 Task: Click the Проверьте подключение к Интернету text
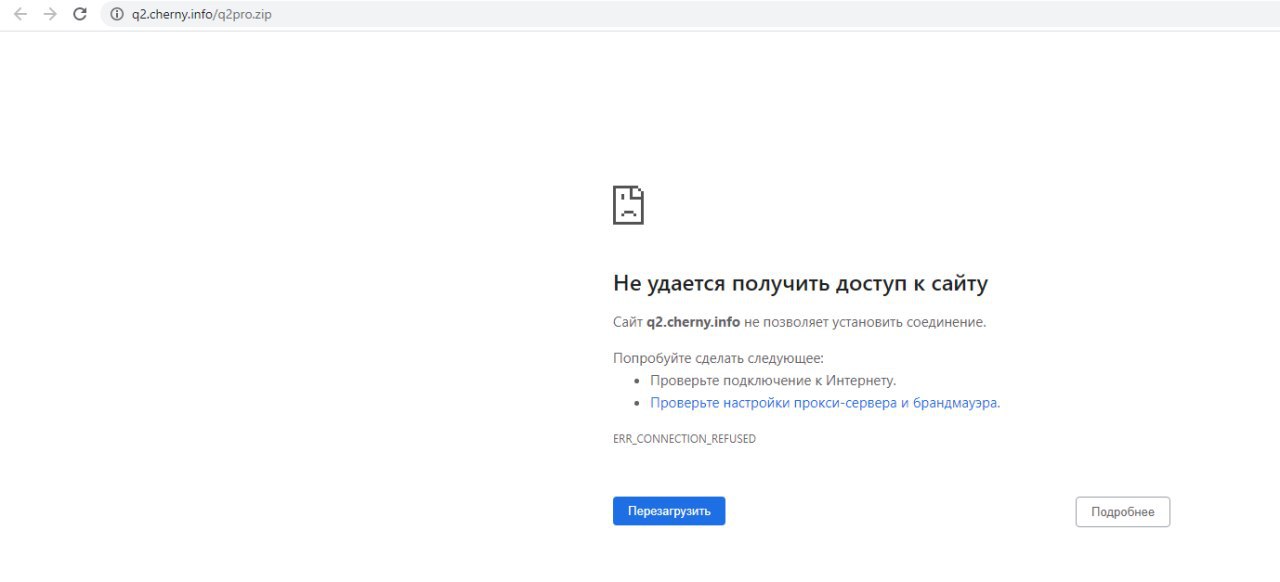pos(773,381)
